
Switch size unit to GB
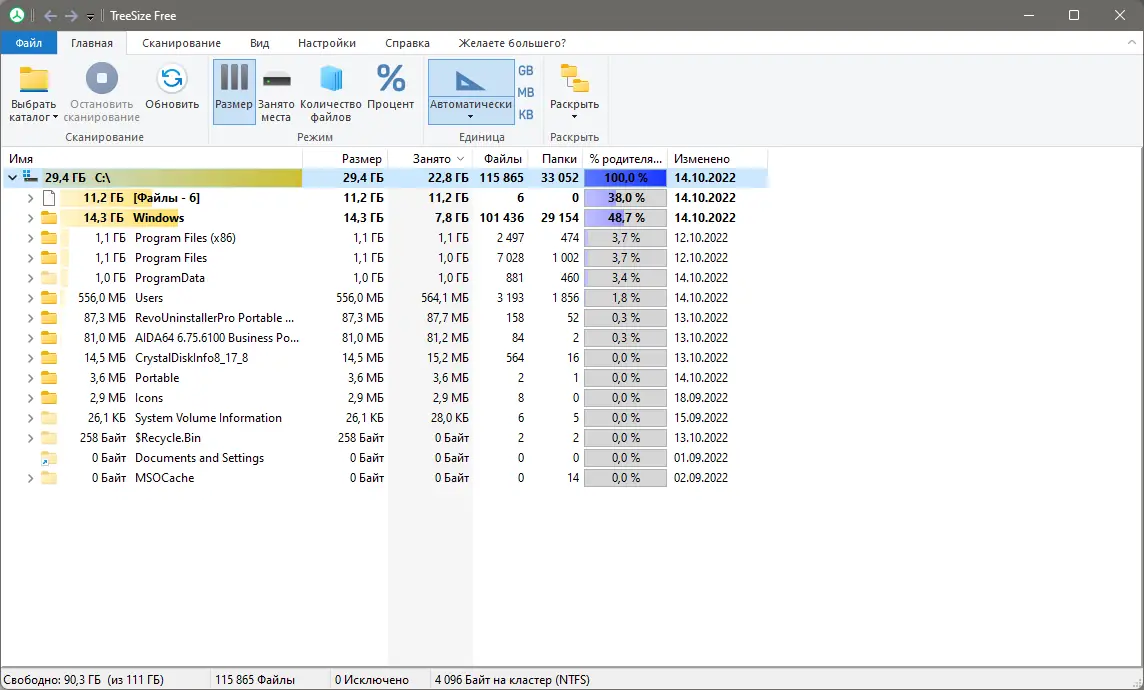click(526, 71)
